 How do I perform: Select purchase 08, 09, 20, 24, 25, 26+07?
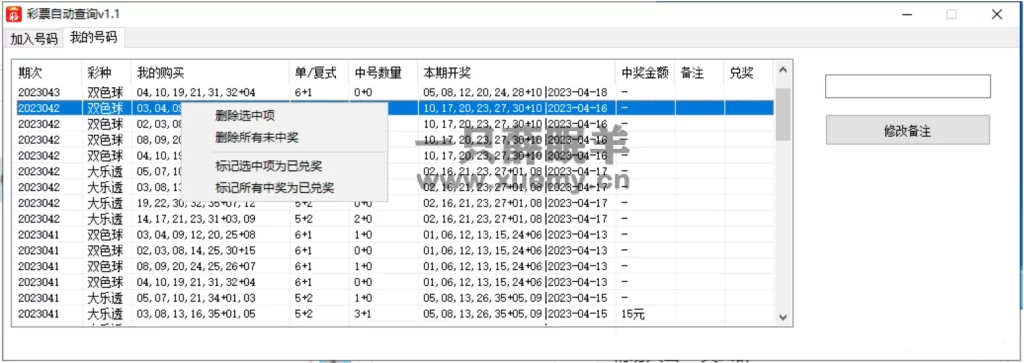pos(196,266)
